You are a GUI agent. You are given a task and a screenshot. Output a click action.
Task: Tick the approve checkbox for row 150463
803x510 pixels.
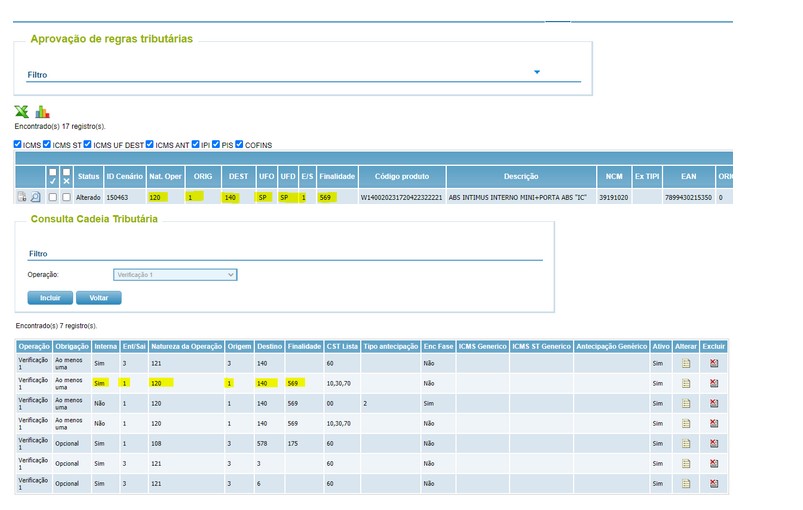53,197
